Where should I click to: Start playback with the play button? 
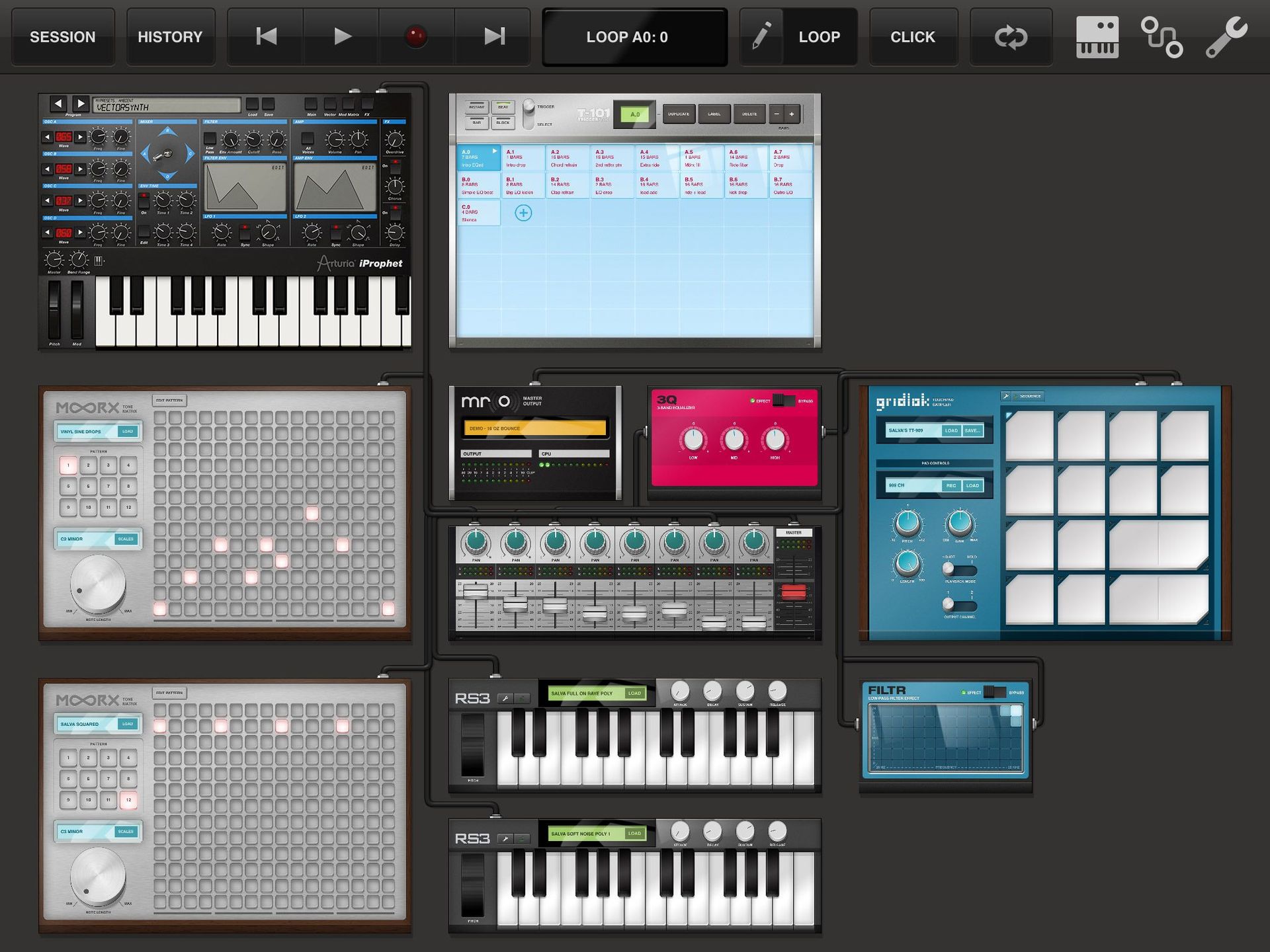(x=342, y=37)
